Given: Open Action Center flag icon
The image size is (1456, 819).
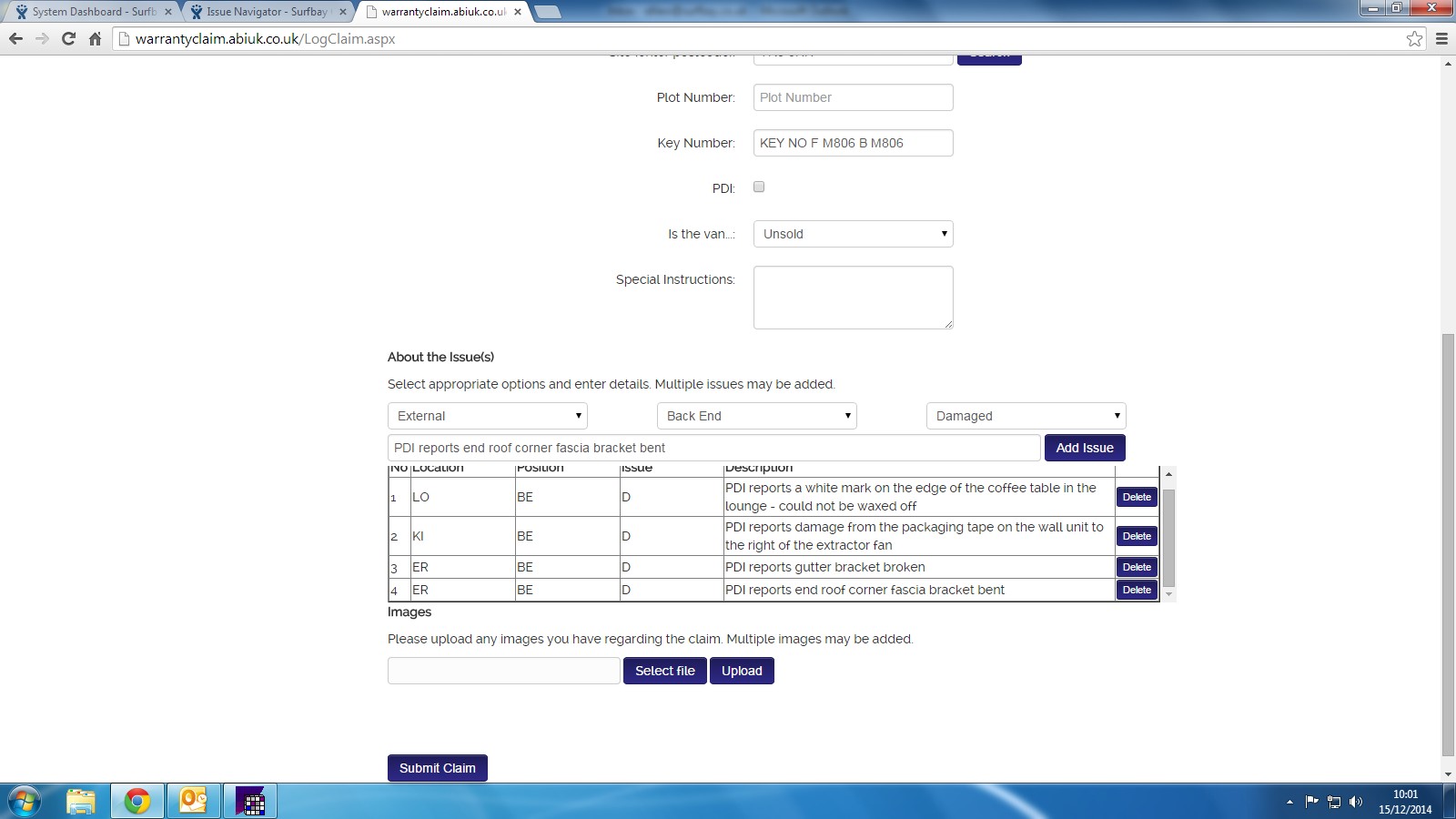Looking at the screenshot, I should point(1311,802).
